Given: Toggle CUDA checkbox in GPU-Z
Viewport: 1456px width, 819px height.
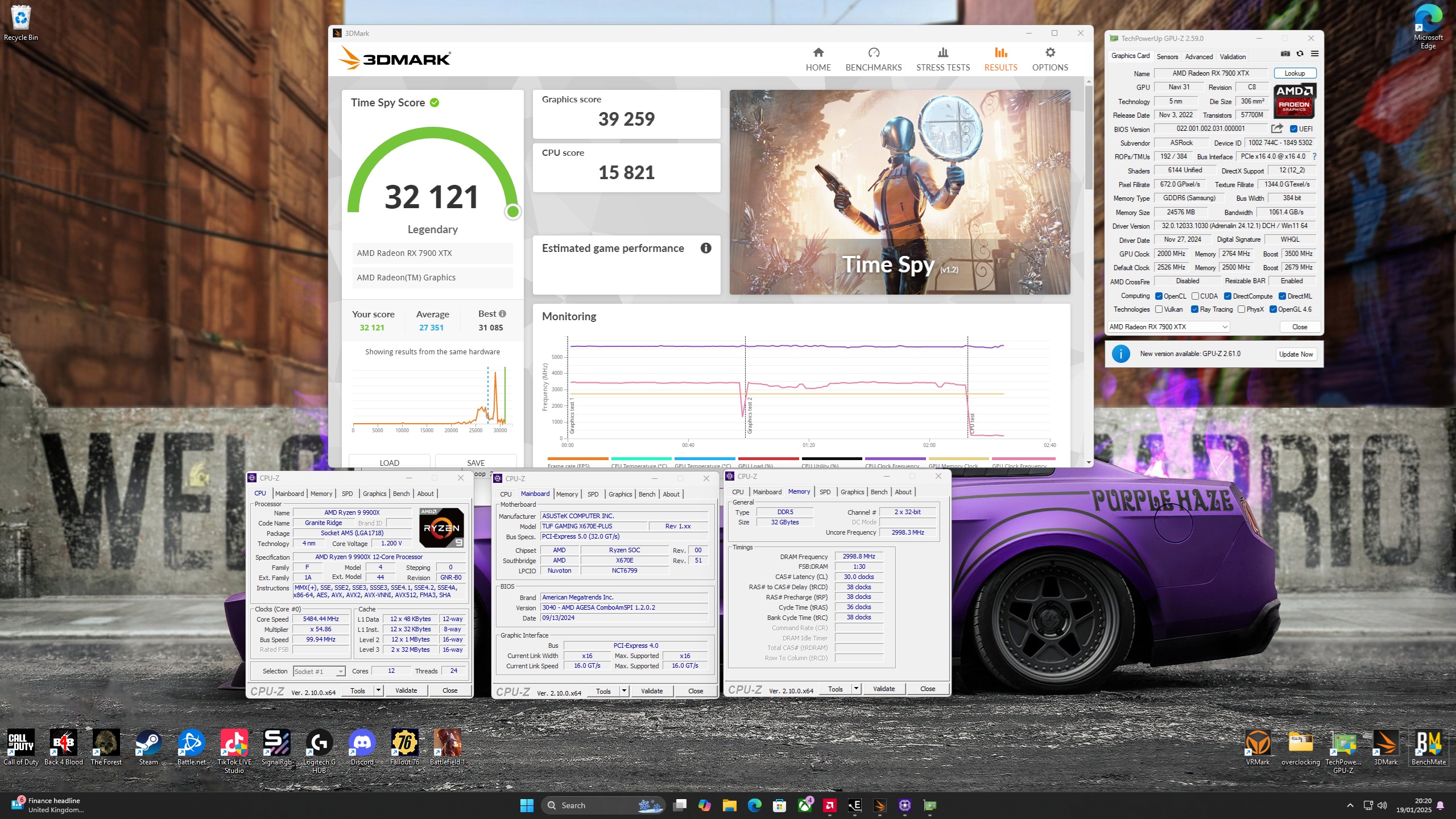Looking at the screenshot, I should [x=1195, y=296].
